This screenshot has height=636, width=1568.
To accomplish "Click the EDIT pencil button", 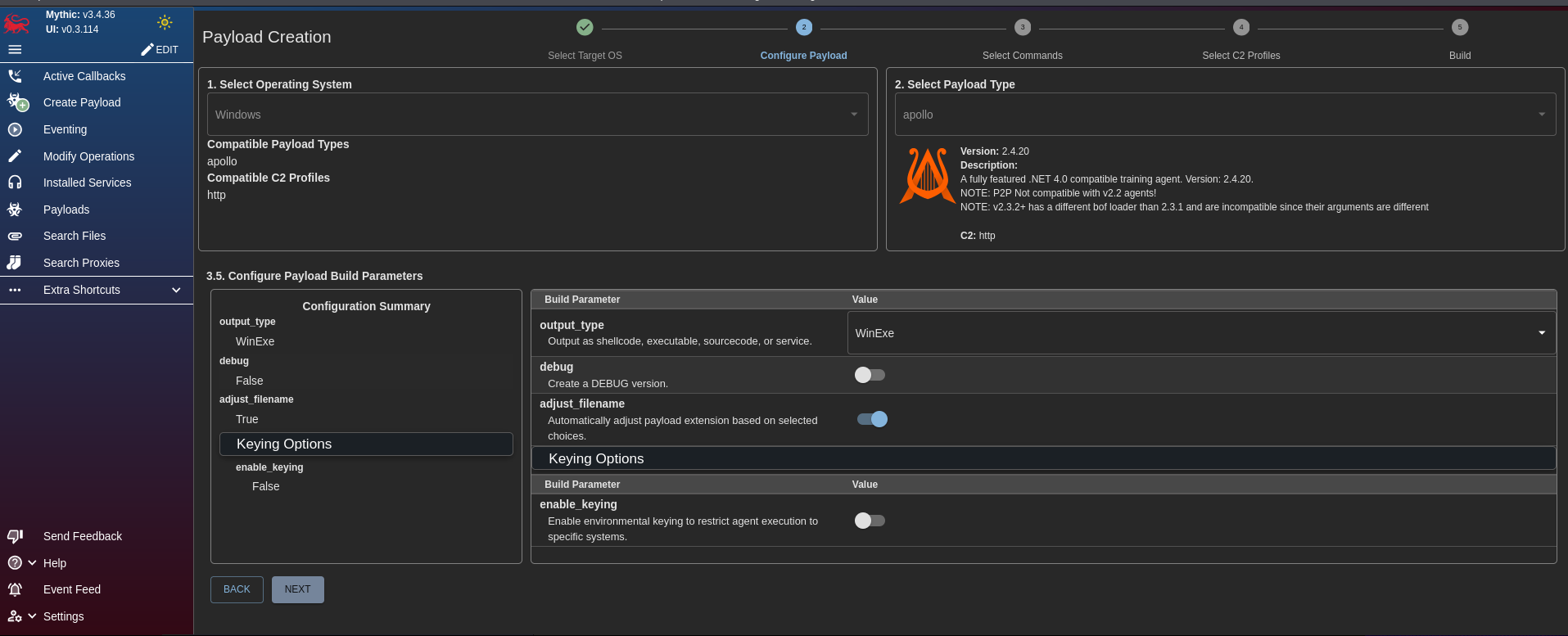I will click(159, 50).
